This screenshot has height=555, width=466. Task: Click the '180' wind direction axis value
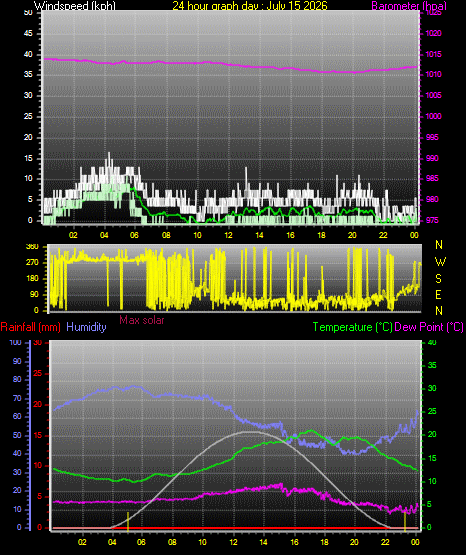[x=32, y=279]
